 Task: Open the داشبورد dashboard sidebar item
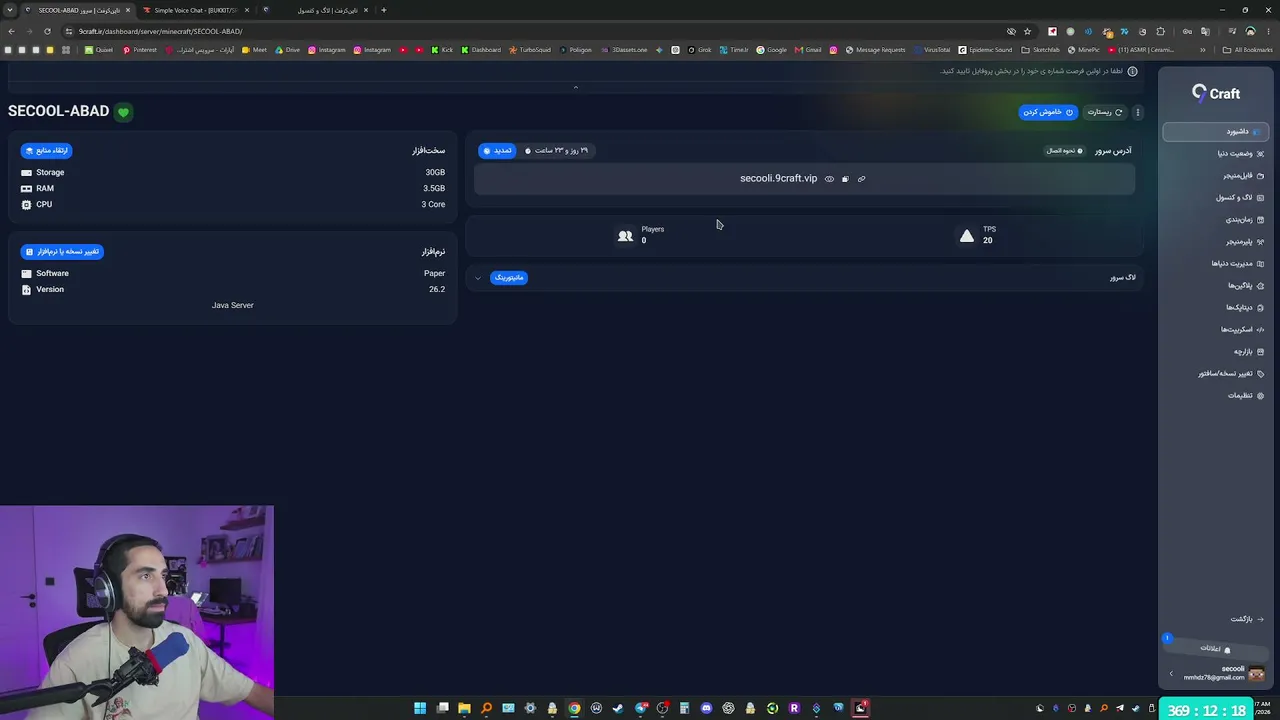1216,132
